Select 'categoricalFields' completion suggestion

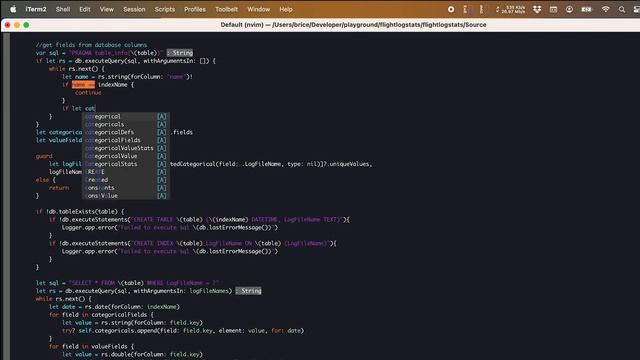(126, 140)
